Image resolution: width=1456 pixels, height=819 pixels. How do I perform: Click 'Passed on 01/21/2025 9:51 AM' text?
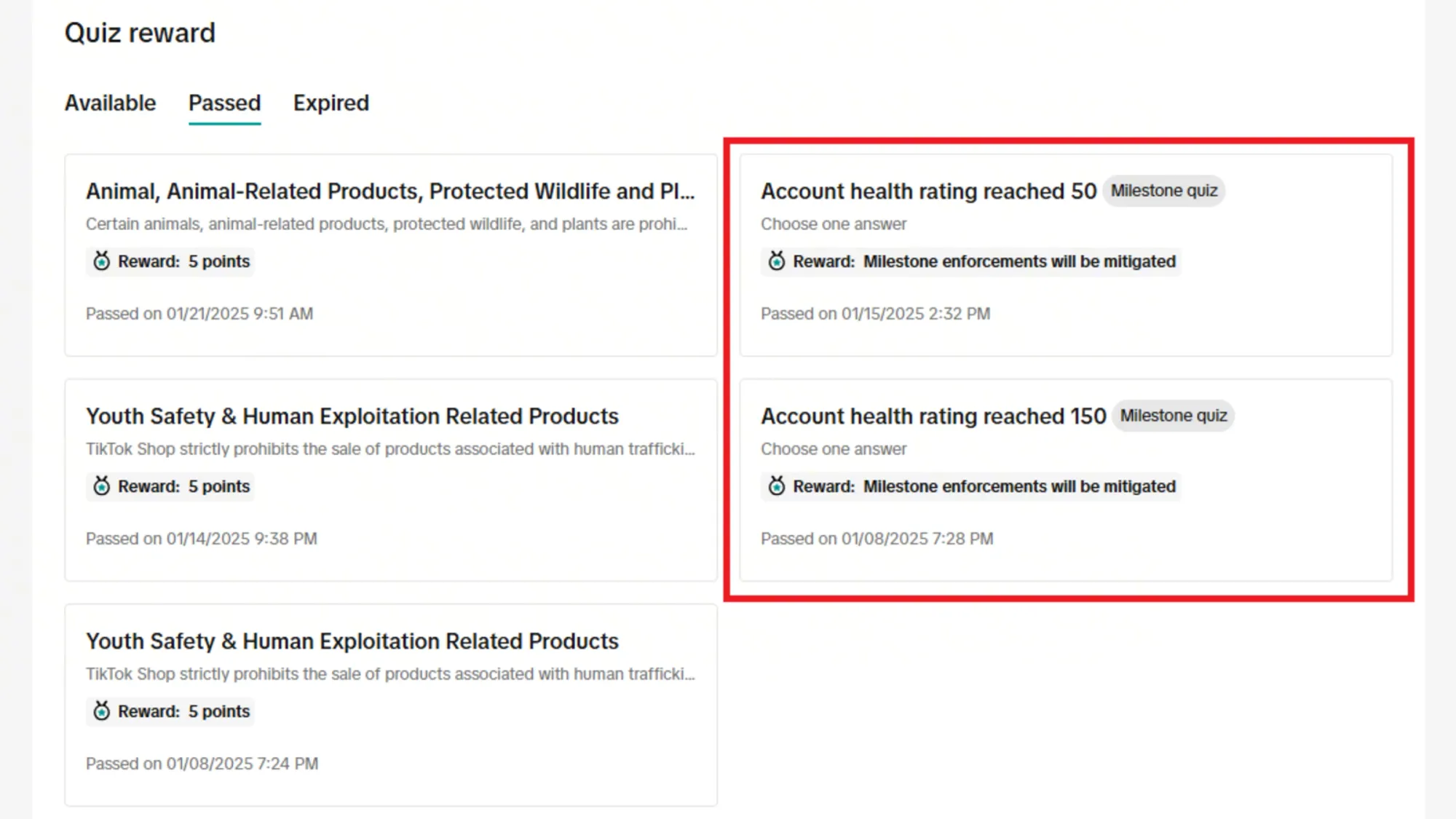coord(199,314)
